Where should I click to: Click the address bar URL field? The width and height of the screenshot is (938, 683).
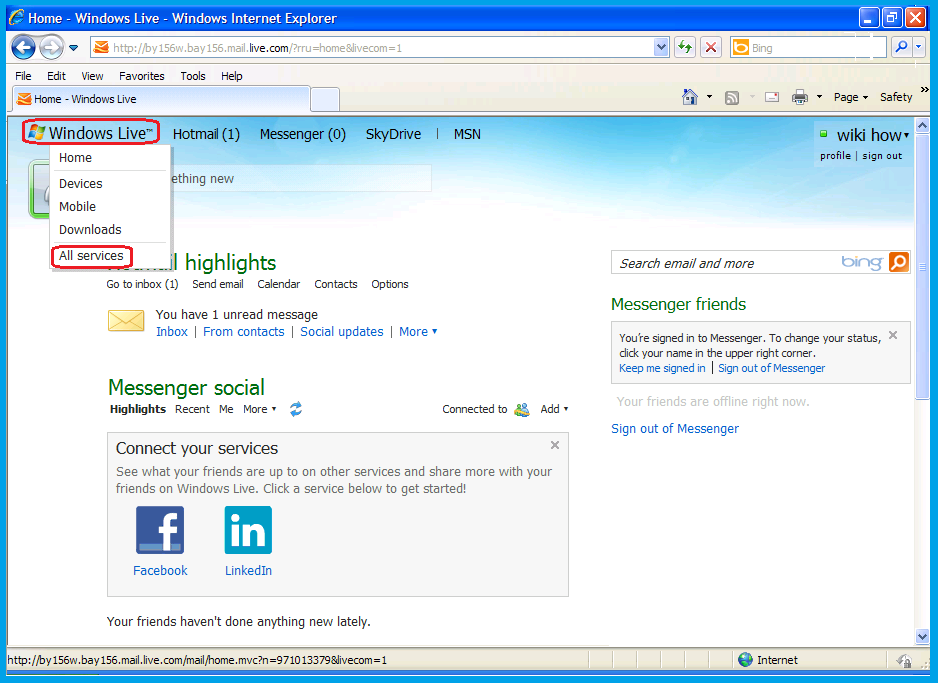click(x=373, y=48)
